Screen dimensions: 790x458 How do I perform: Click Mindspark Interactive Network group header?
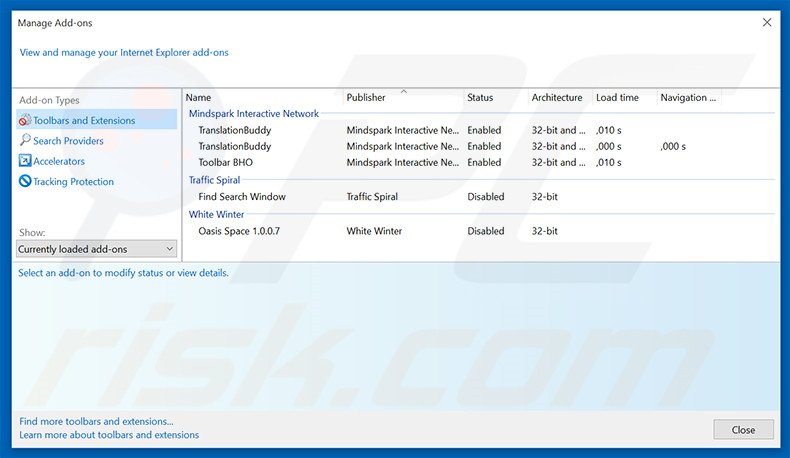click(253, 113)
